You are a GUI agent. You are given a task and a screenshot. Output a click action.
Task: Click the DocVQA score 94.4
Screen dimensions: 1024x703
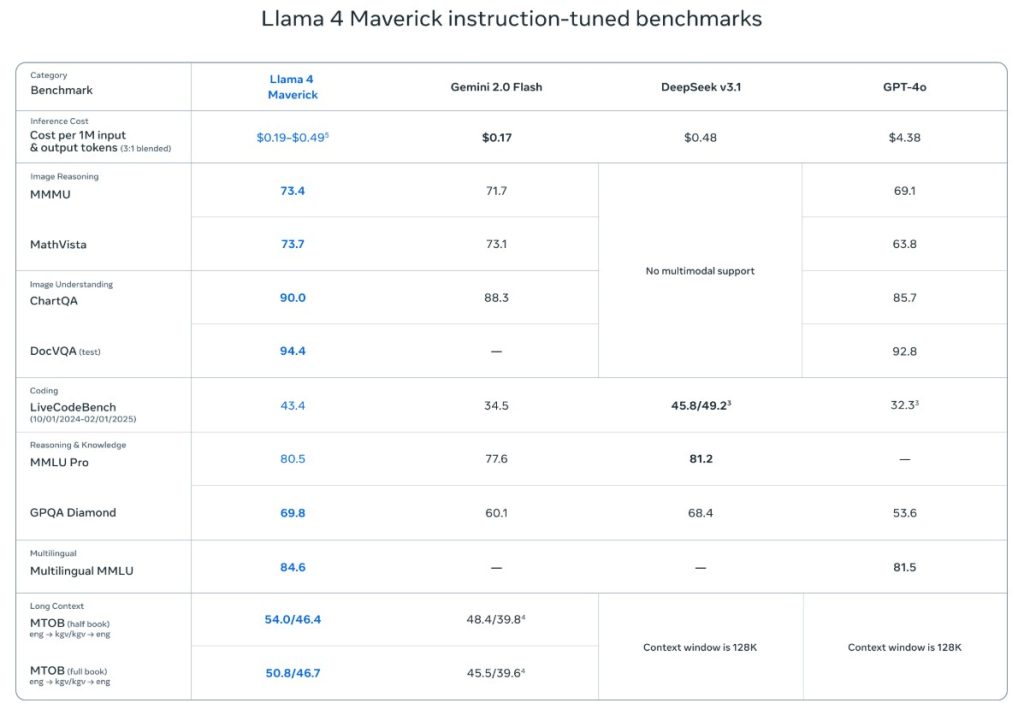(x=292, y=351)
